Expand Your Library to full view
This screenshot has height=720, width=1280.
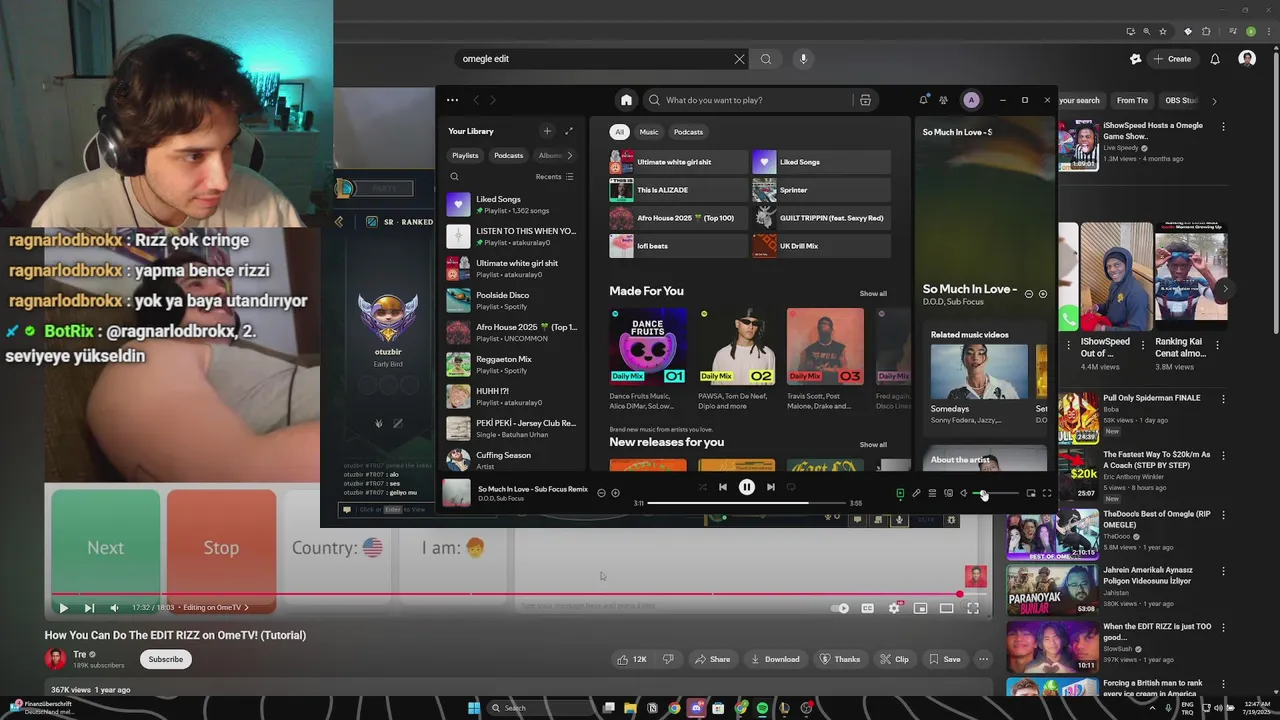tap(569, 131)
